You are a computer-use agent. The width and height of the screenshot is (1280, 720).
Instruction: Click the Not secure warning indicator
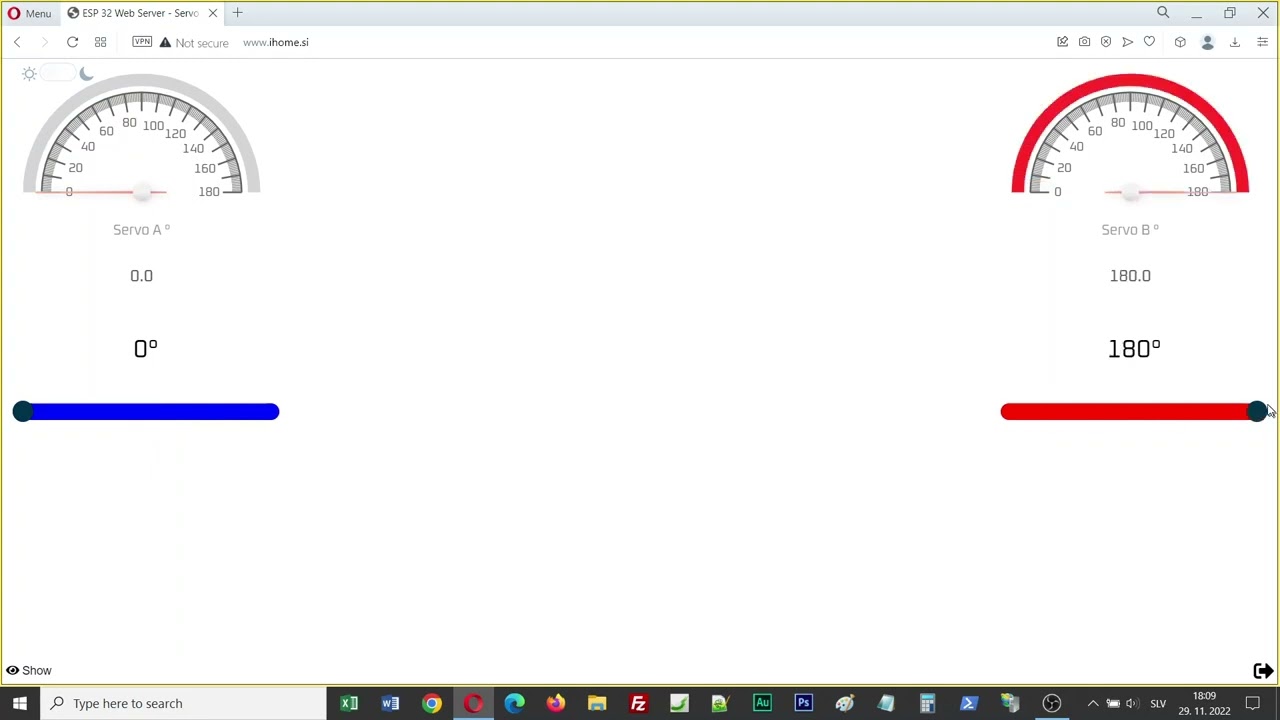point(194,42)
